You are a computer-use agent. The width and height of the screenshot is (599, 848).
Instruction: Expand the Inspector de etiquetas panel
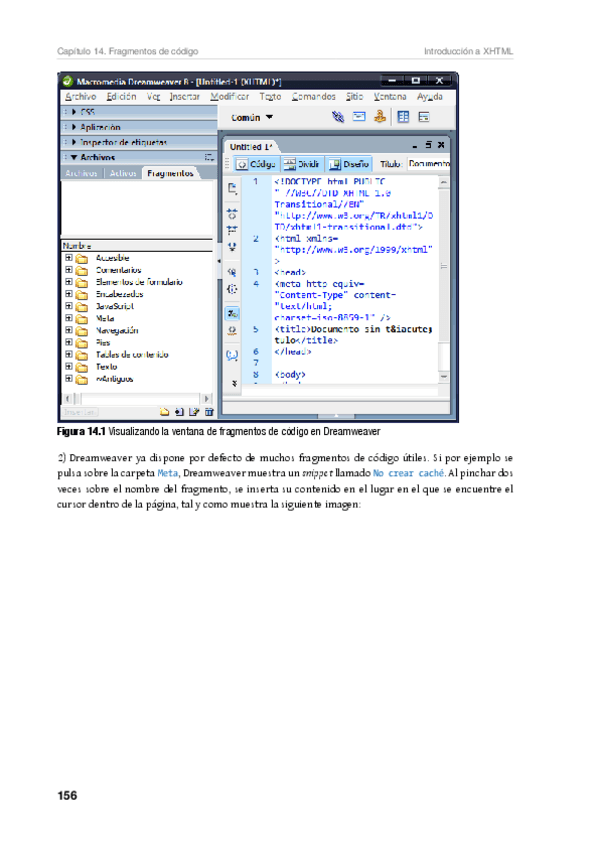click(x=74, y=142)
